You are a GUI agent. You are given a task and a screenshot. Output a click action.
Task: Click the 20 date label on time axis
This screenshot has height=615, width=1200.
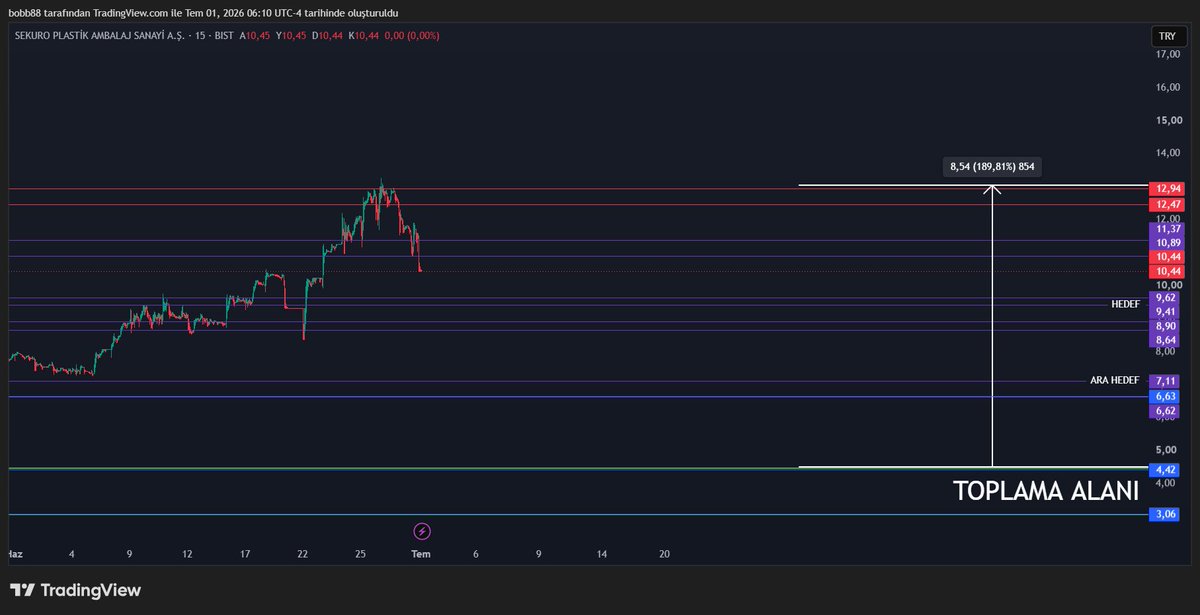(x=664, y=553)
